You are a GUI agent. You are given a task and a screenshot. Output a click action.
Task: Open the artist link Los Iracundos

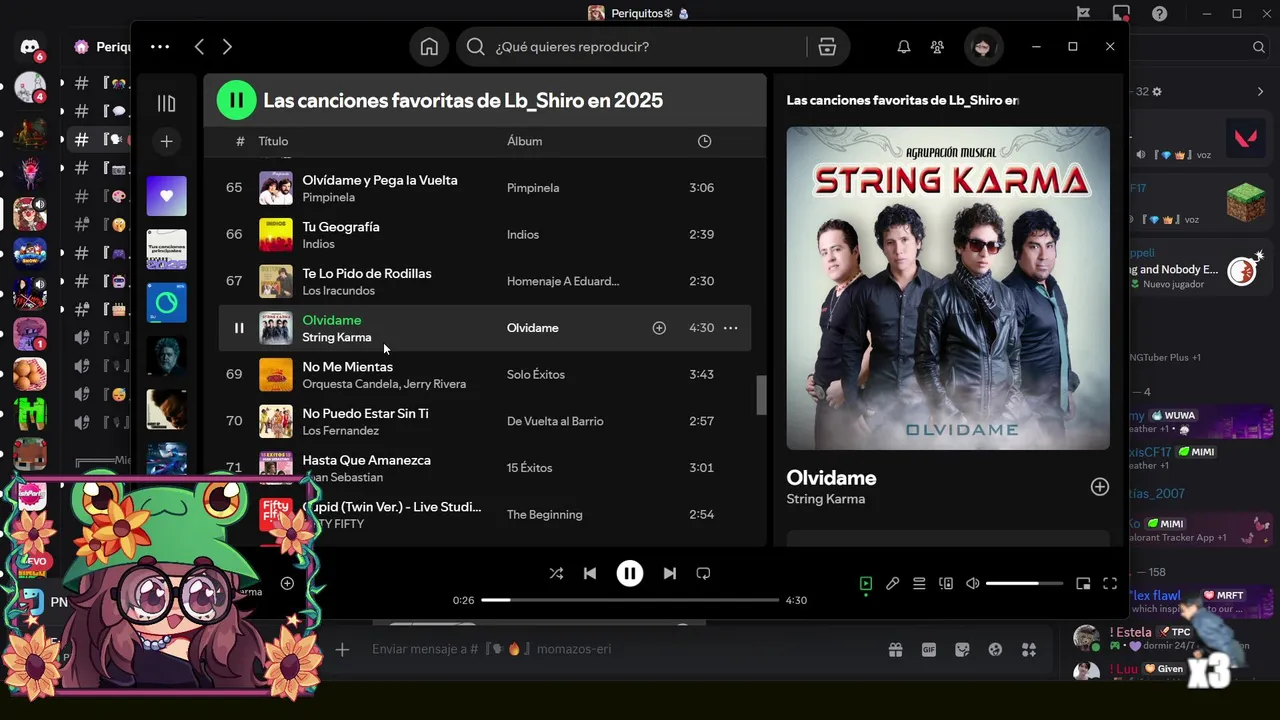pos(339,291)
